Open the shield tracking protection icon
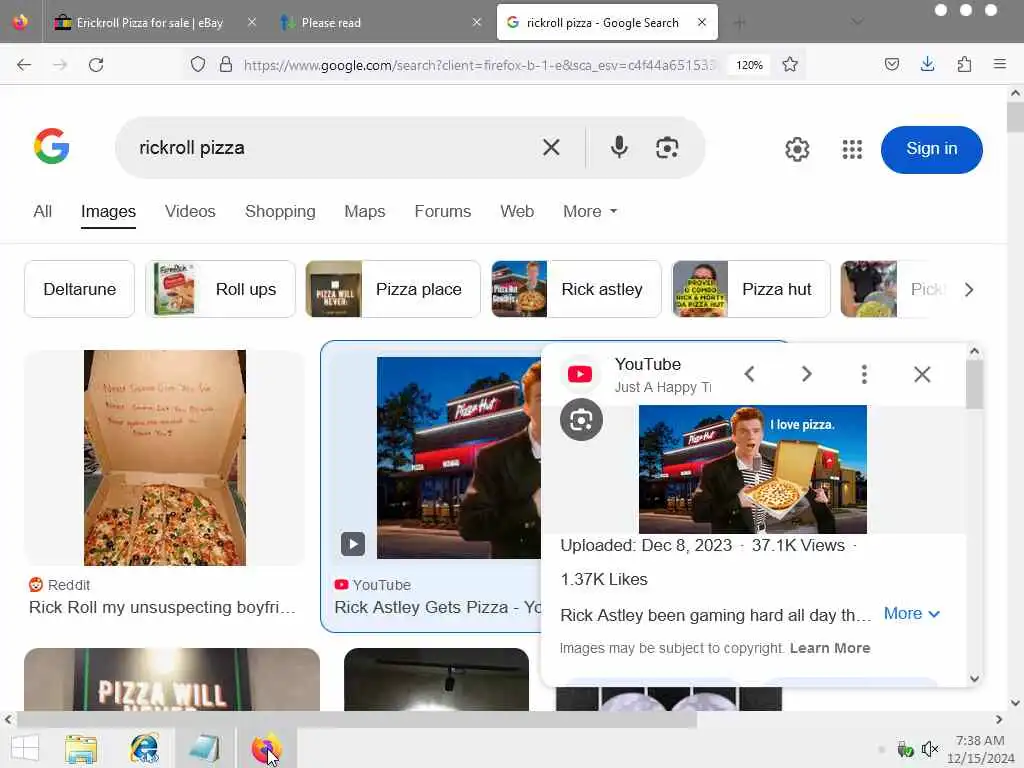1024x768 pixels. coord(198,64)
